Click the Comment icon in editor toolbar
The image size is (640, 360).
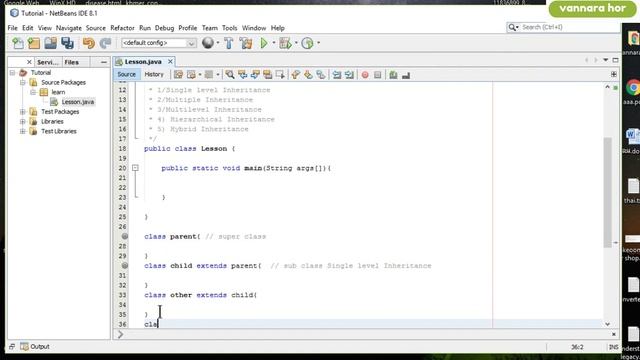coord(393,75)
